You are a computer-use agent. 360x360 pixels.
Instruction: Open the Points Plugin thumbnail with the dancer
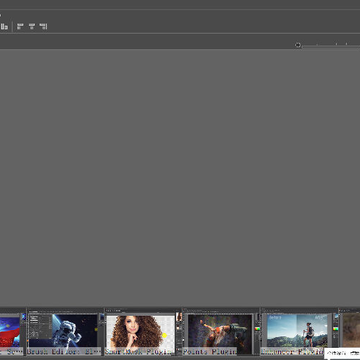click(x=221, y=332)
